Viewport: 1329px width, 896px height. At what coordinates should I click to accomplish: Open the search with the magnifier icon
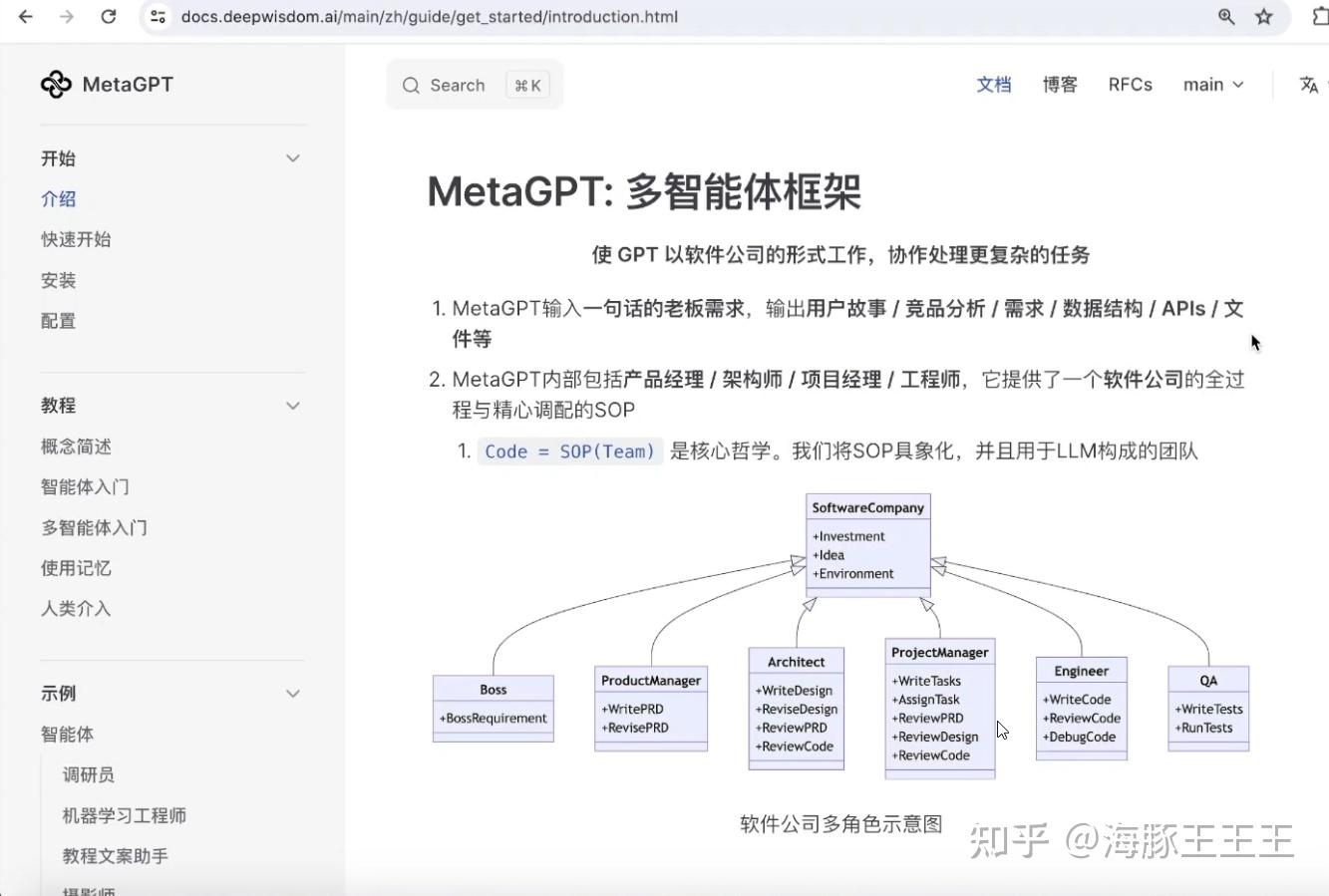click(411, 85)
